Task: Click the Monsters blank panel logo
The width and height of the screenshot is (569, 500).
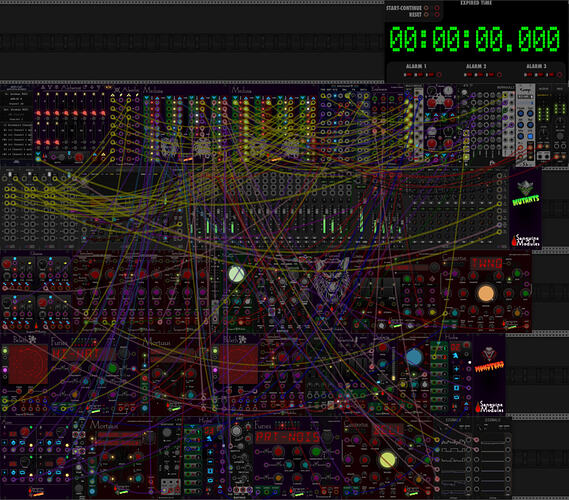Action: [489, 360]
